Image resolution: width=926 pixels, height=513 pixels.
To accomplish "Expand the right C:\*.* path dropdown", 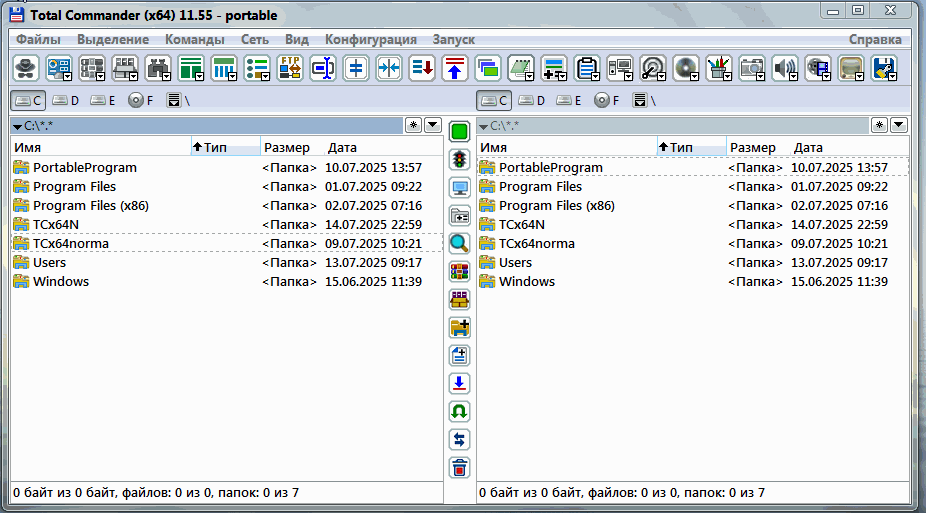I will (x=484, y=126).
